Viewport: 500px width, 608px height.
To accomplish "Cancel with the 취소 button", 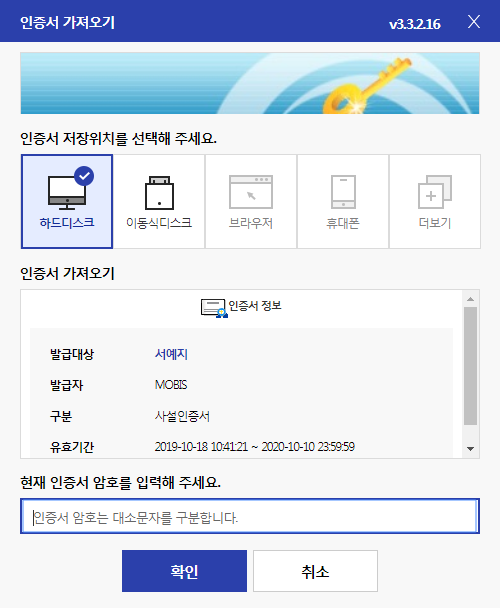I will [x=315, y=571].
